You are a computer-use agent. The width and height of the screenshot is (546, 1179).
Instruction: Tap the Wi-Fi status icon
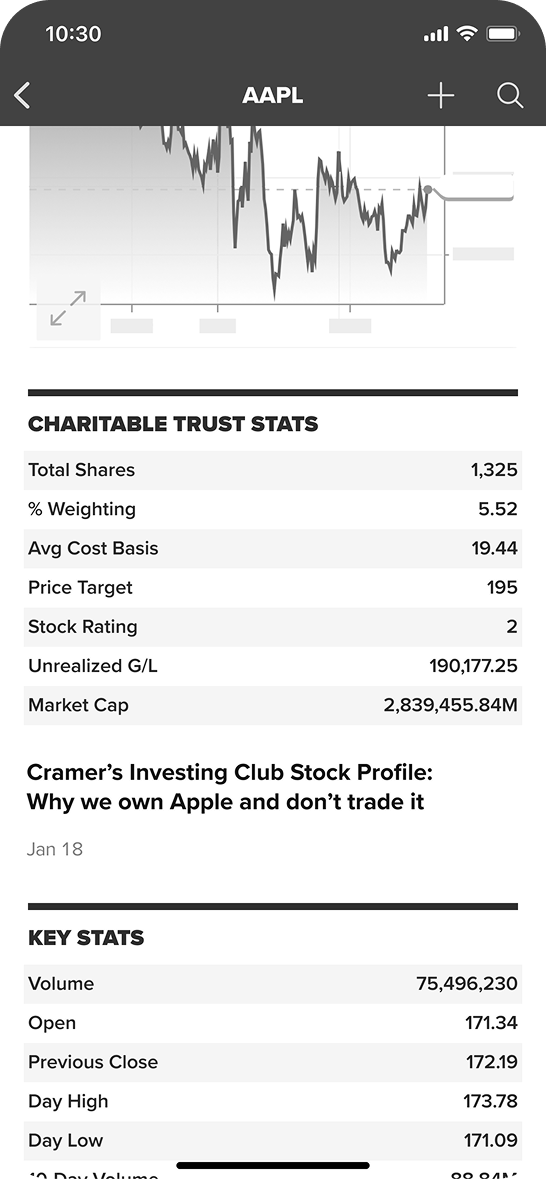pos(467,33)
